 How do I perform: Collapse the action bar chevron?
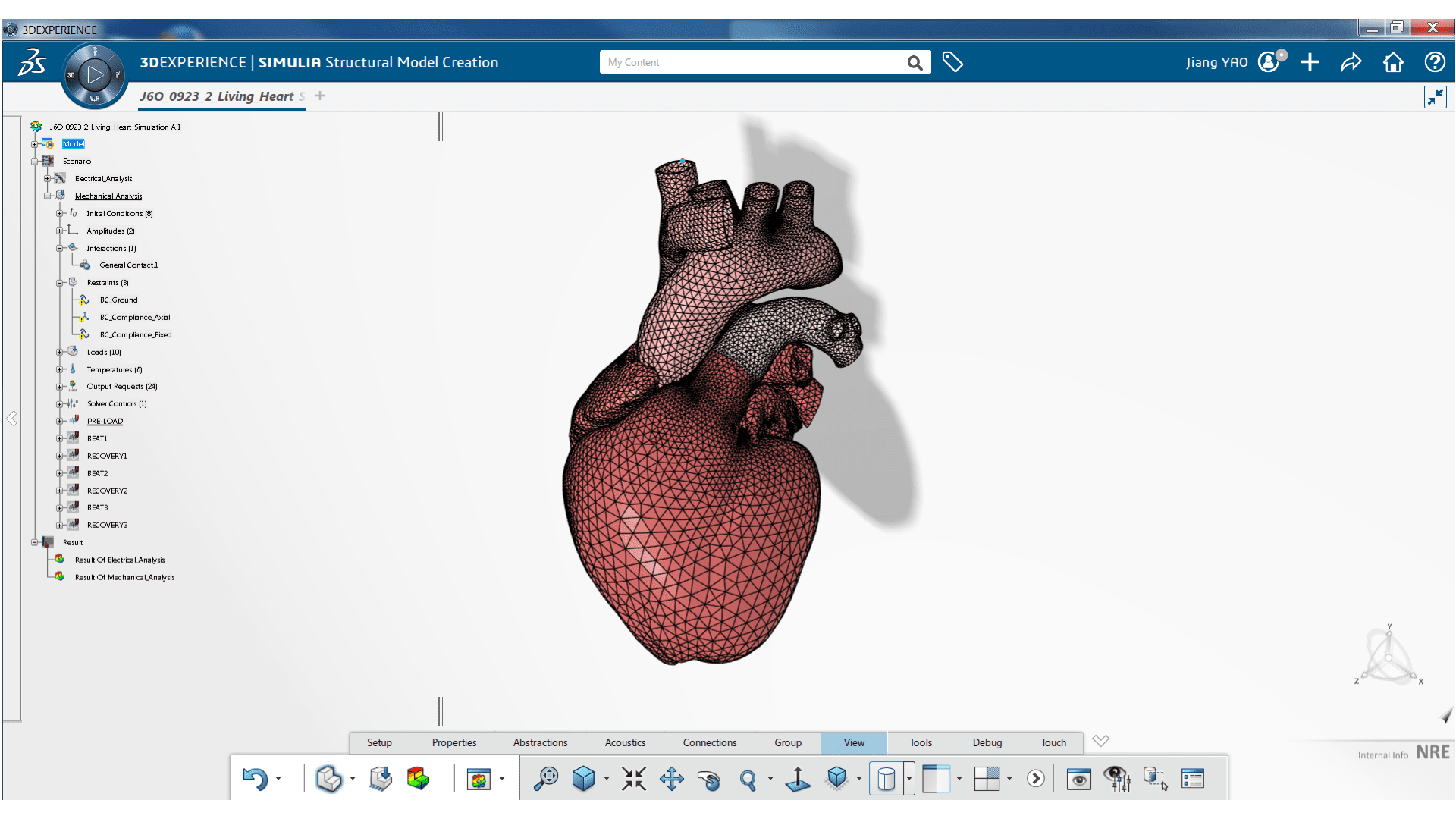click(1101, 740)
